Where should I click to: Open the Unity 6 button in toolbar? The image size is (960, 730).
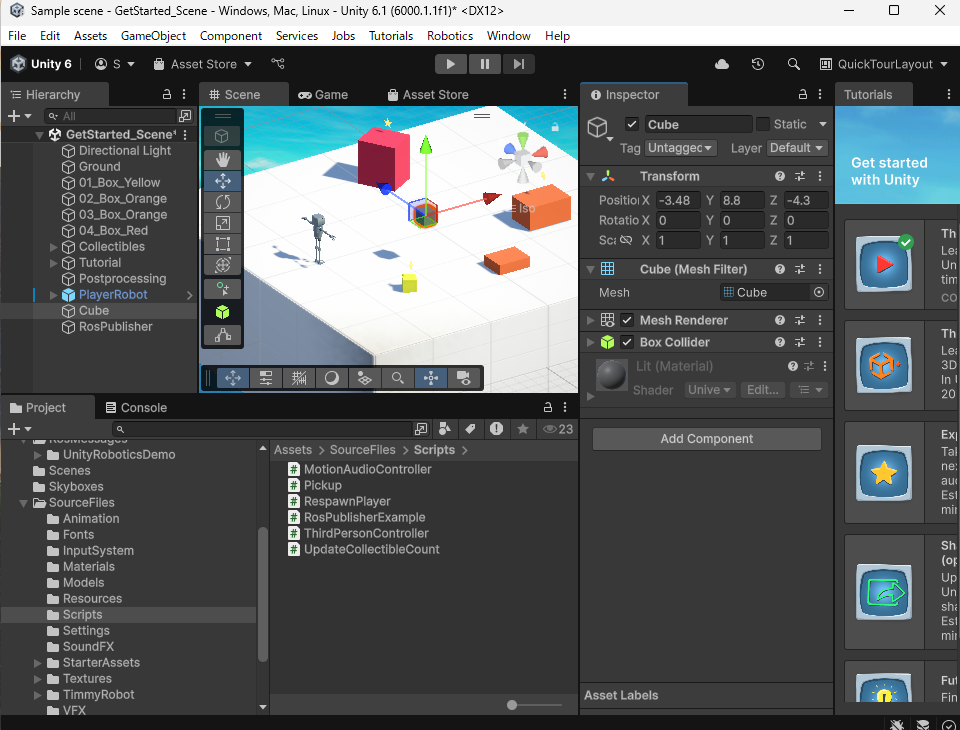coord(42,64)
